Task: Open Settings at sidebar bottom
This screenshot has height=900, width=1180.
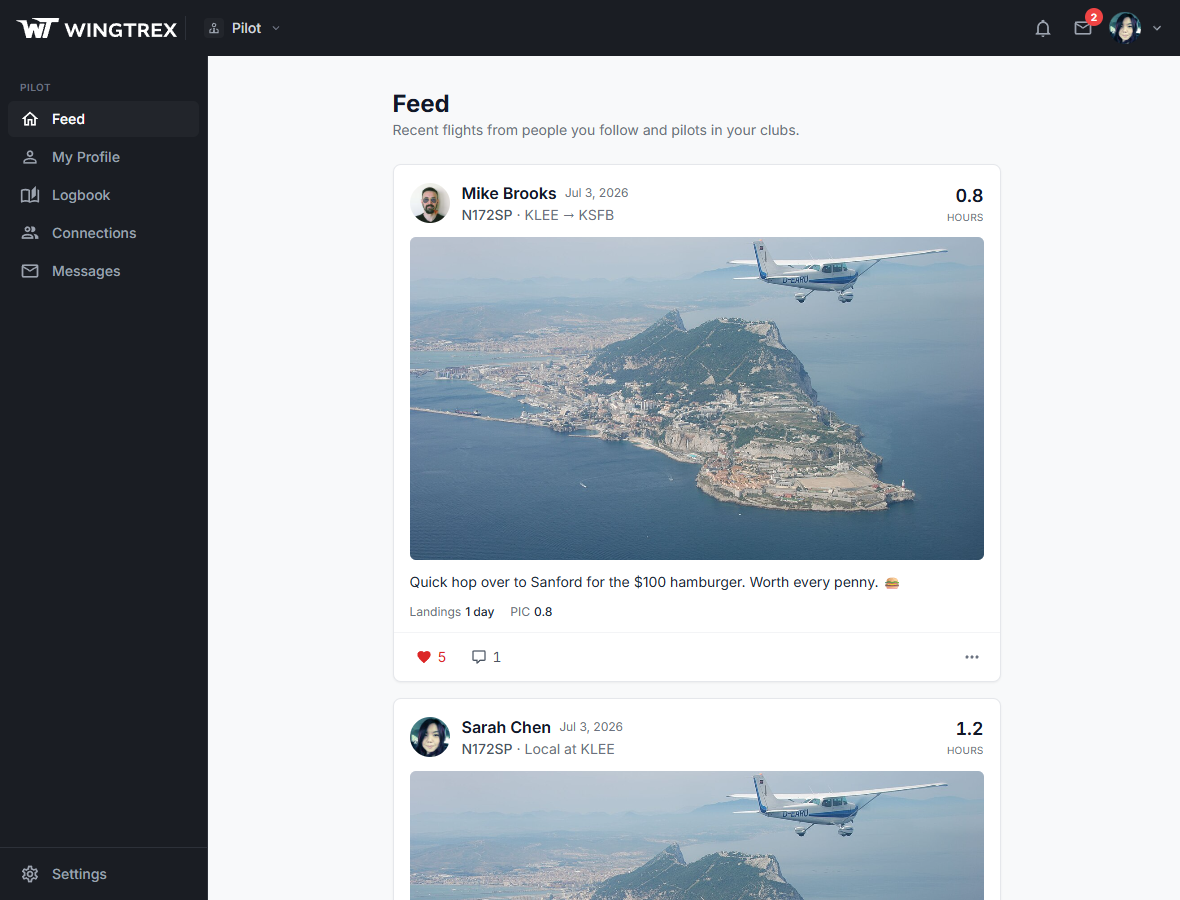Action: pos(103,874)
